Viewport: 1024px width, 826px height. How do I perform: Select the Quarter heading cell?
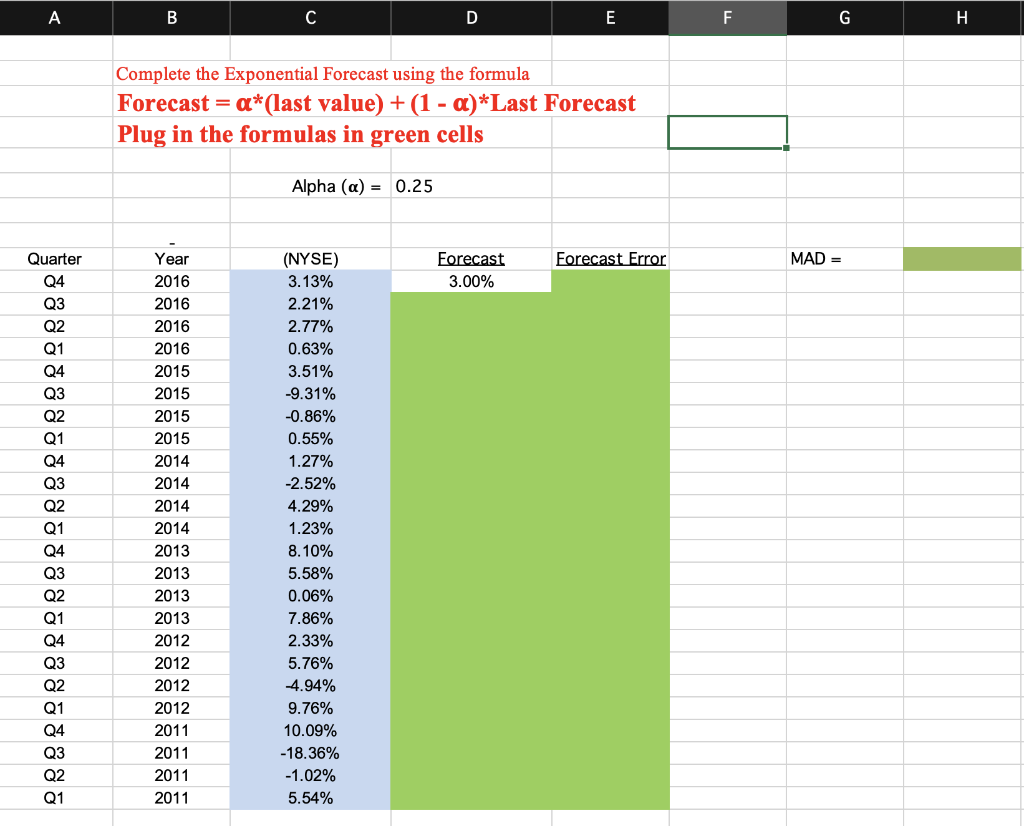[55, 258]
